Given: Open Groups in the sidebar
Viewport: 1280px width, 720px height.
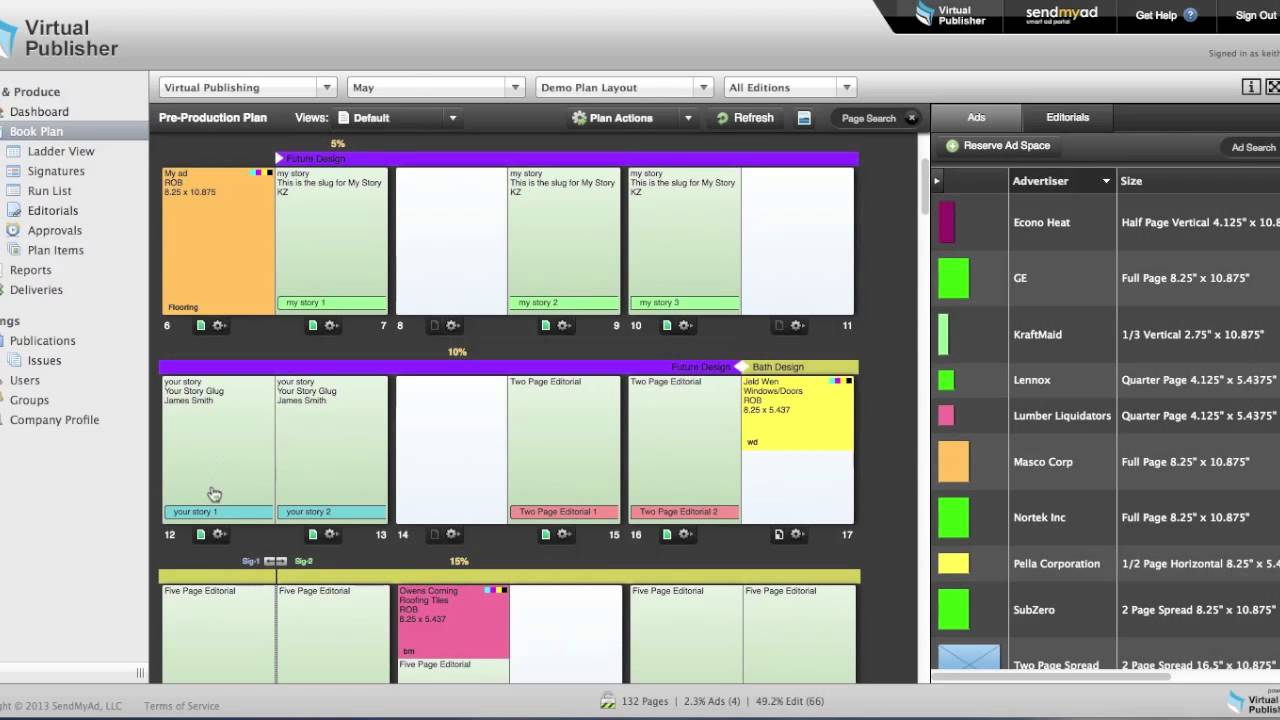Looking at the screenshot, I should click(x=29, y=400).
